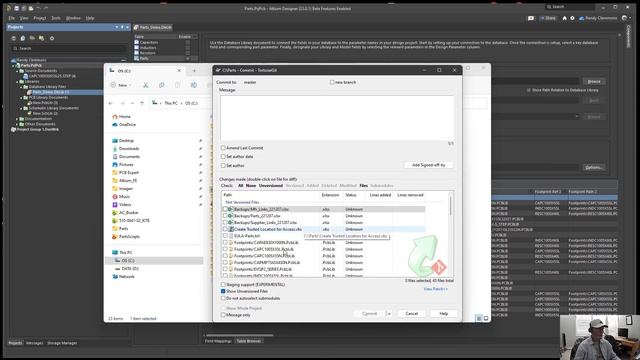Click Cancel in the commit dialog
640x360 pixels.
pos(411,314)
